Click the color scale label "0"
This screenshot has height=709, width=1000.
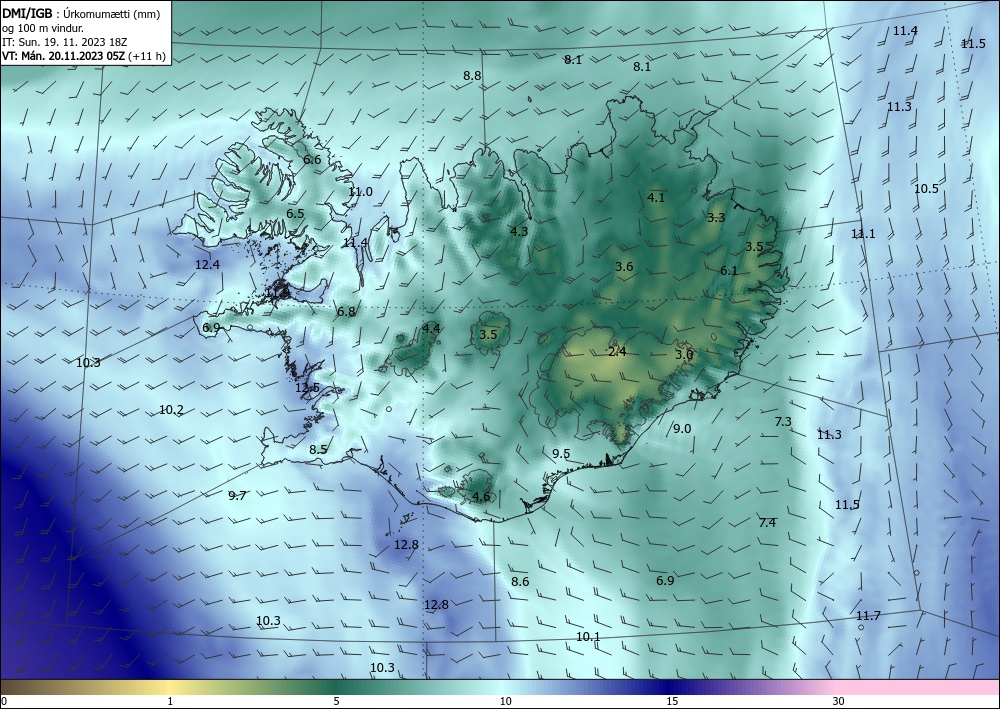click(x=4, y=702)
